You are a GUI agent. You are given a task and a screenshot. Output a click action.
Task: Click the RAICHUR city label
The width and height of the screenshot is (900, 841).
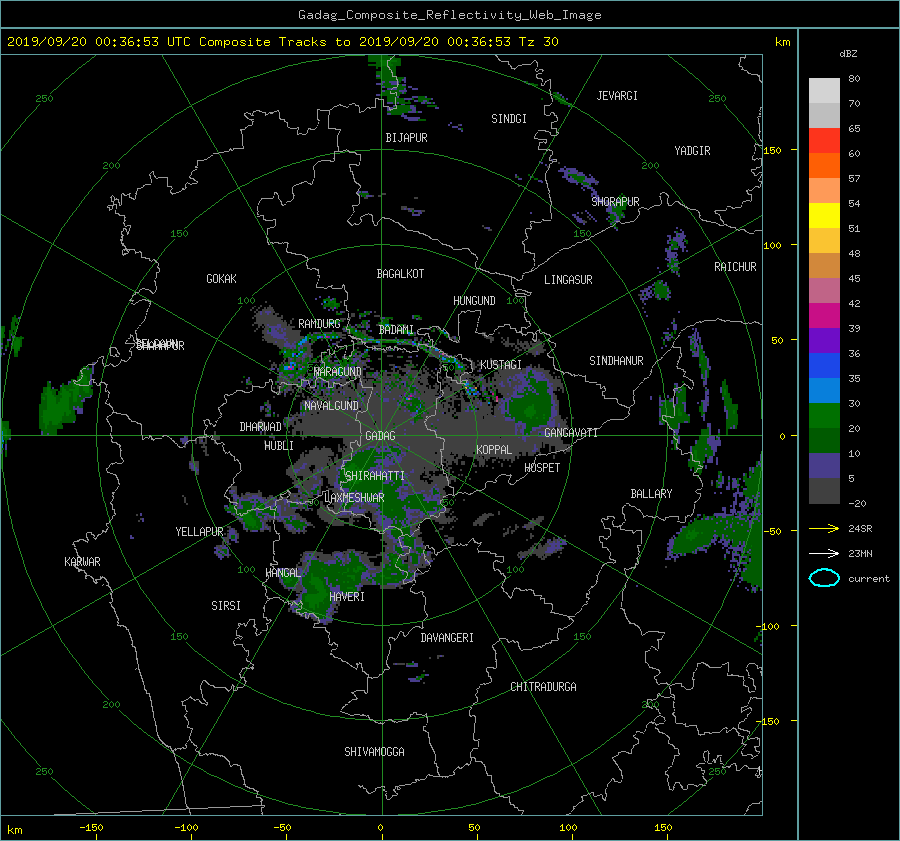pos(735,267)
